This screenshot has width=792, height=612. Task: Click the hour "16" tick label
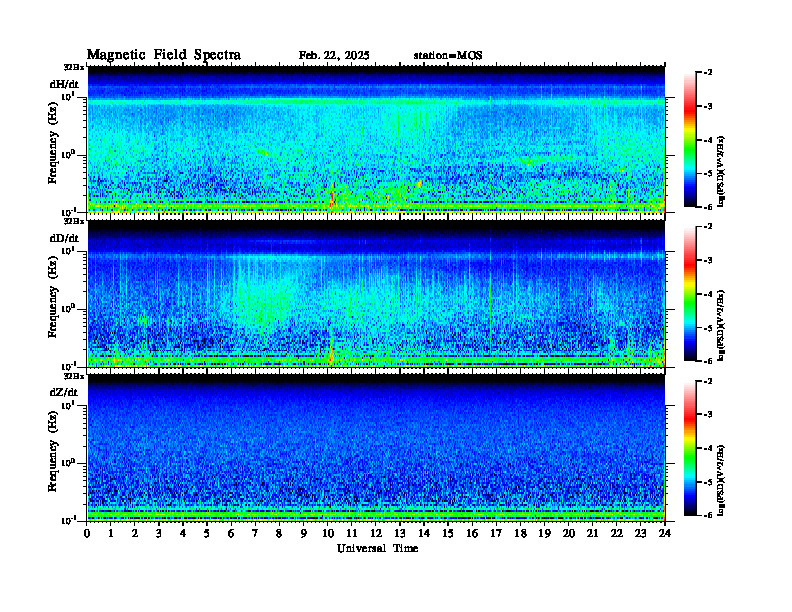(x=472, y=533)
